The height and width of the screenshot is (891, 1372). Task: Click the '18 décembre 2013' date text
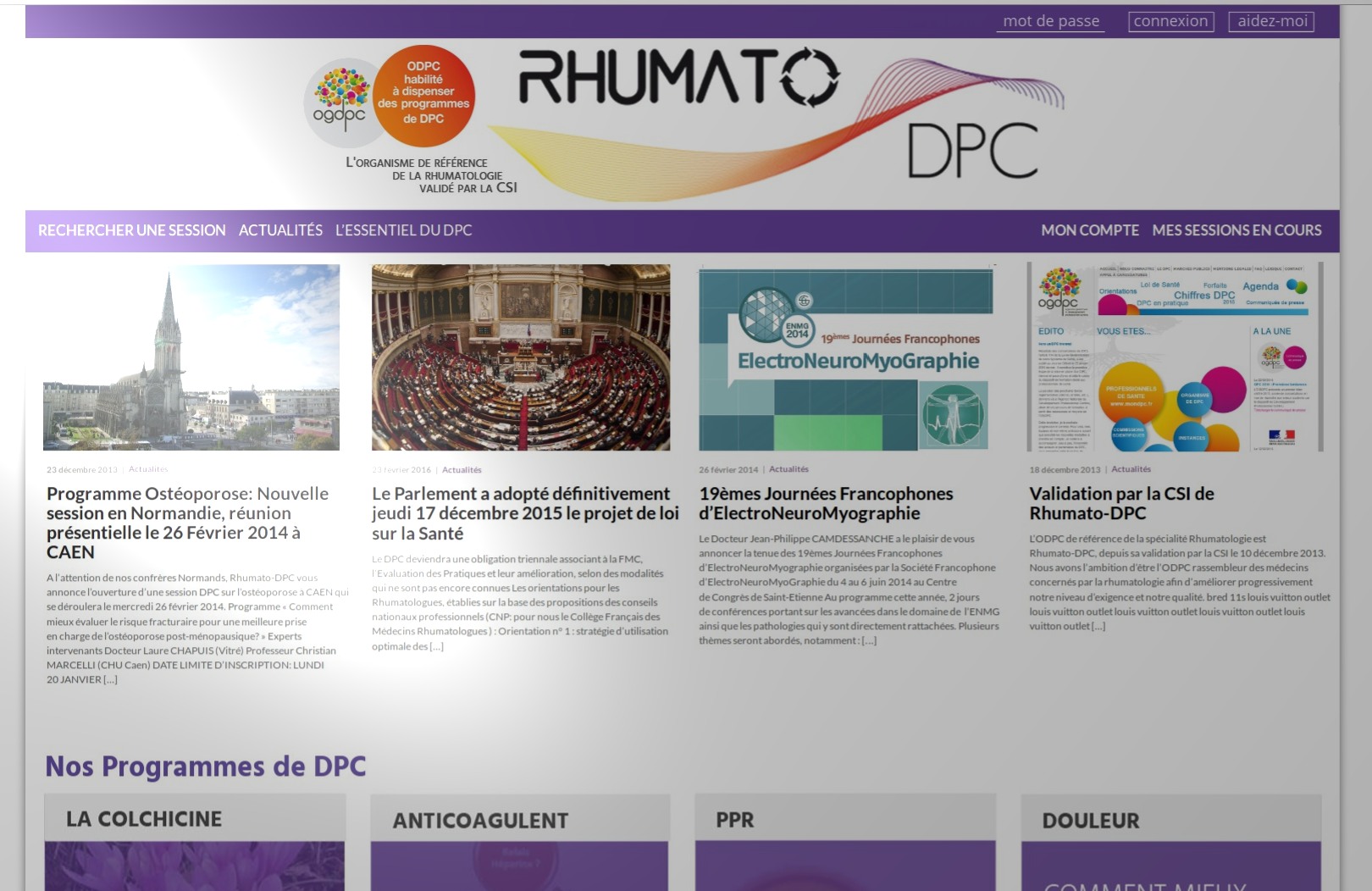(x=1065, y=469)
